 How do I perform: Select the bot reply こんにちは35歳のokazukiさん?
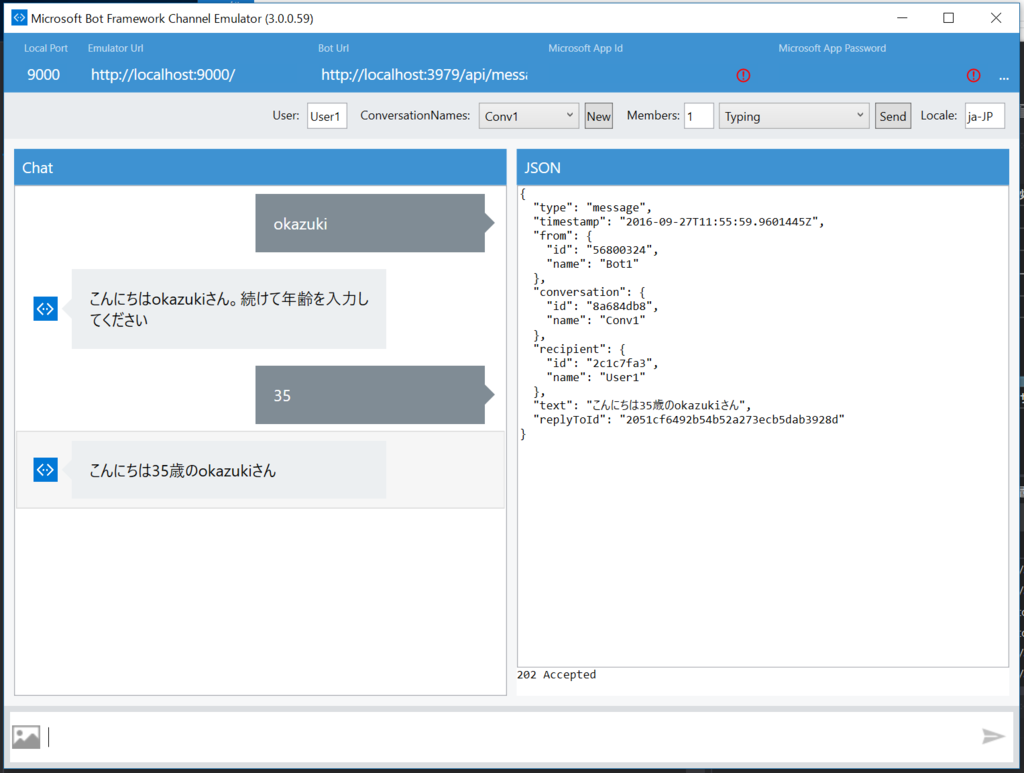pos(229,470)
